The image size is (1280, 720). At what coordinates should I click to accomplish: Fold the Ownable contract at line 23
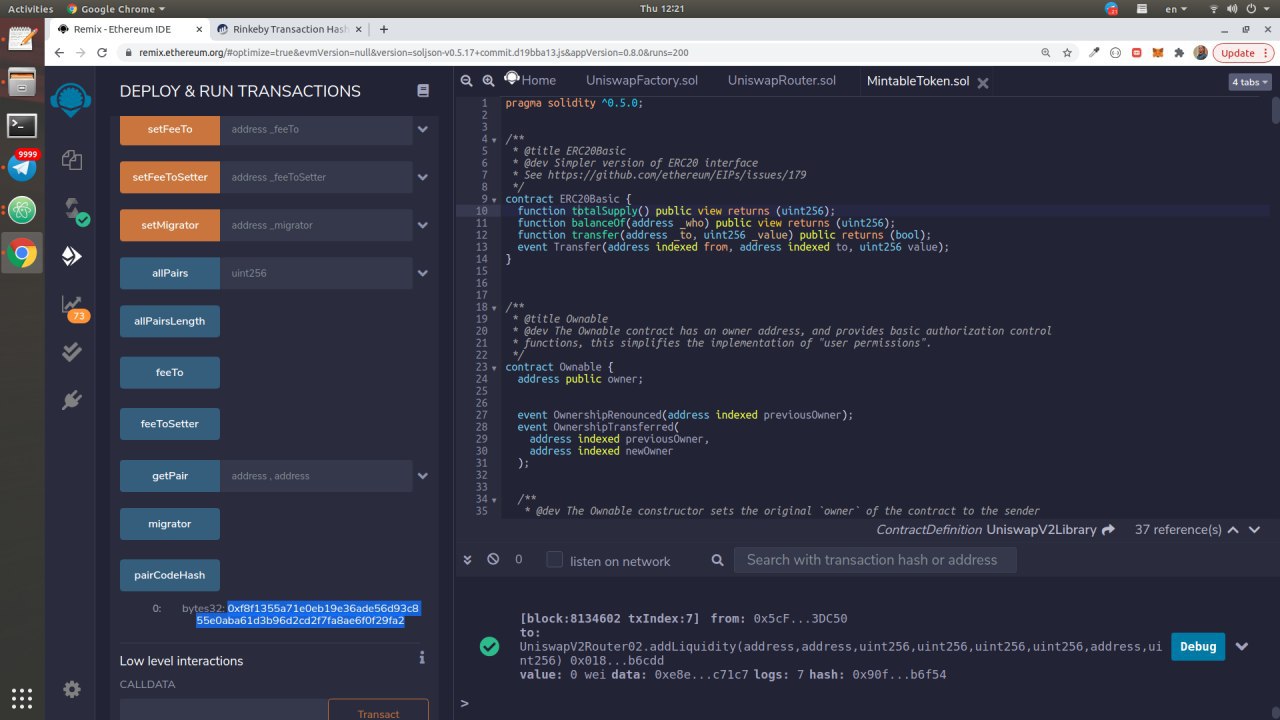(x=495, y=367)
